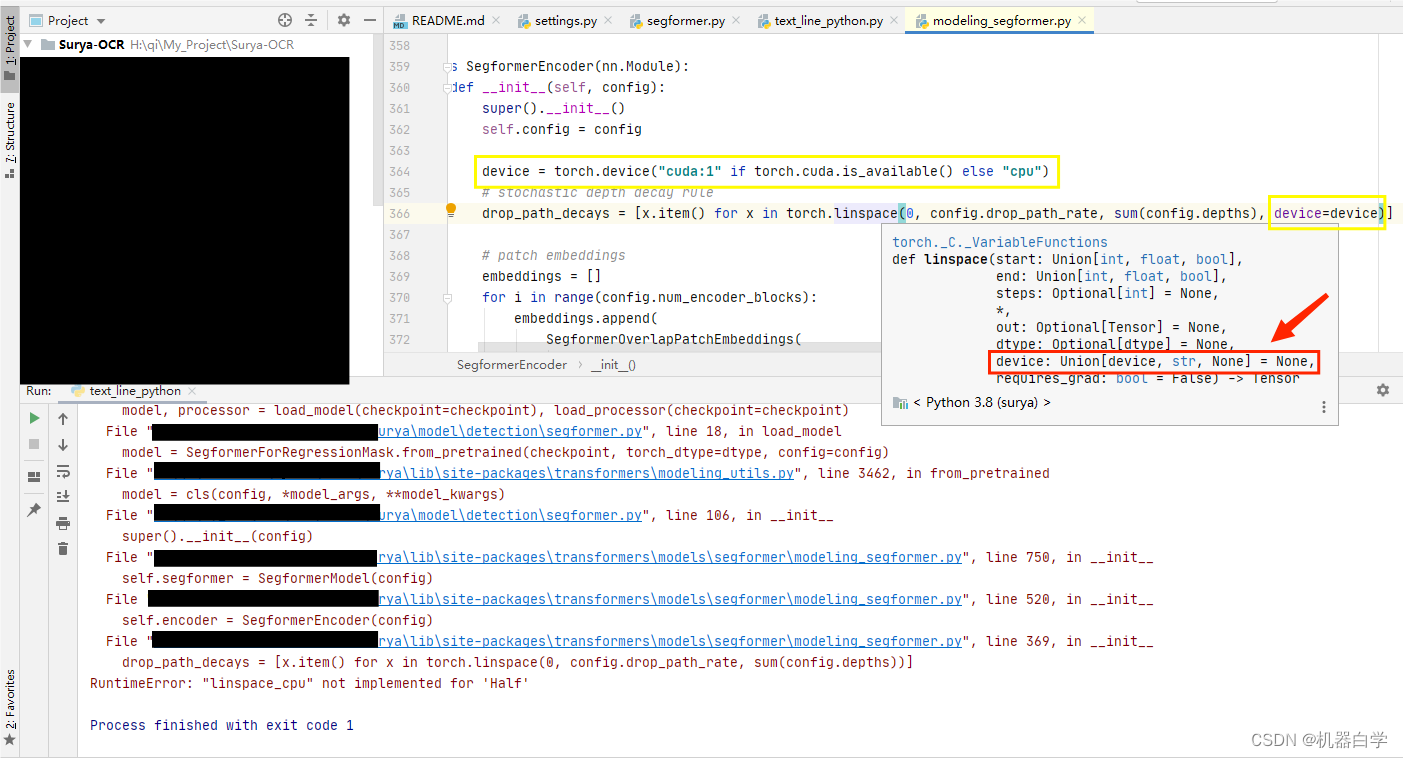
Task: Switch to the README.md tab
Action: tap(448, 20)
